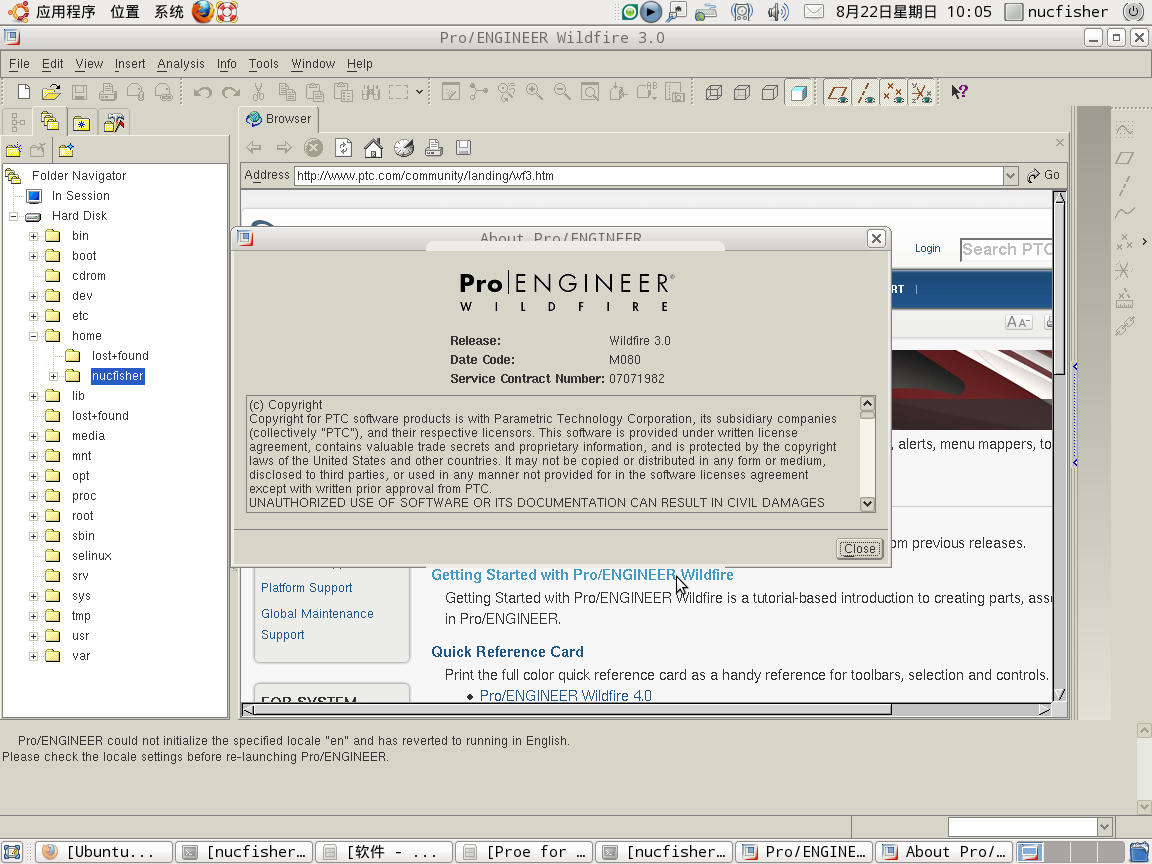Click the browser Save page icon
1152x864 pixels.
click(464, 148)
